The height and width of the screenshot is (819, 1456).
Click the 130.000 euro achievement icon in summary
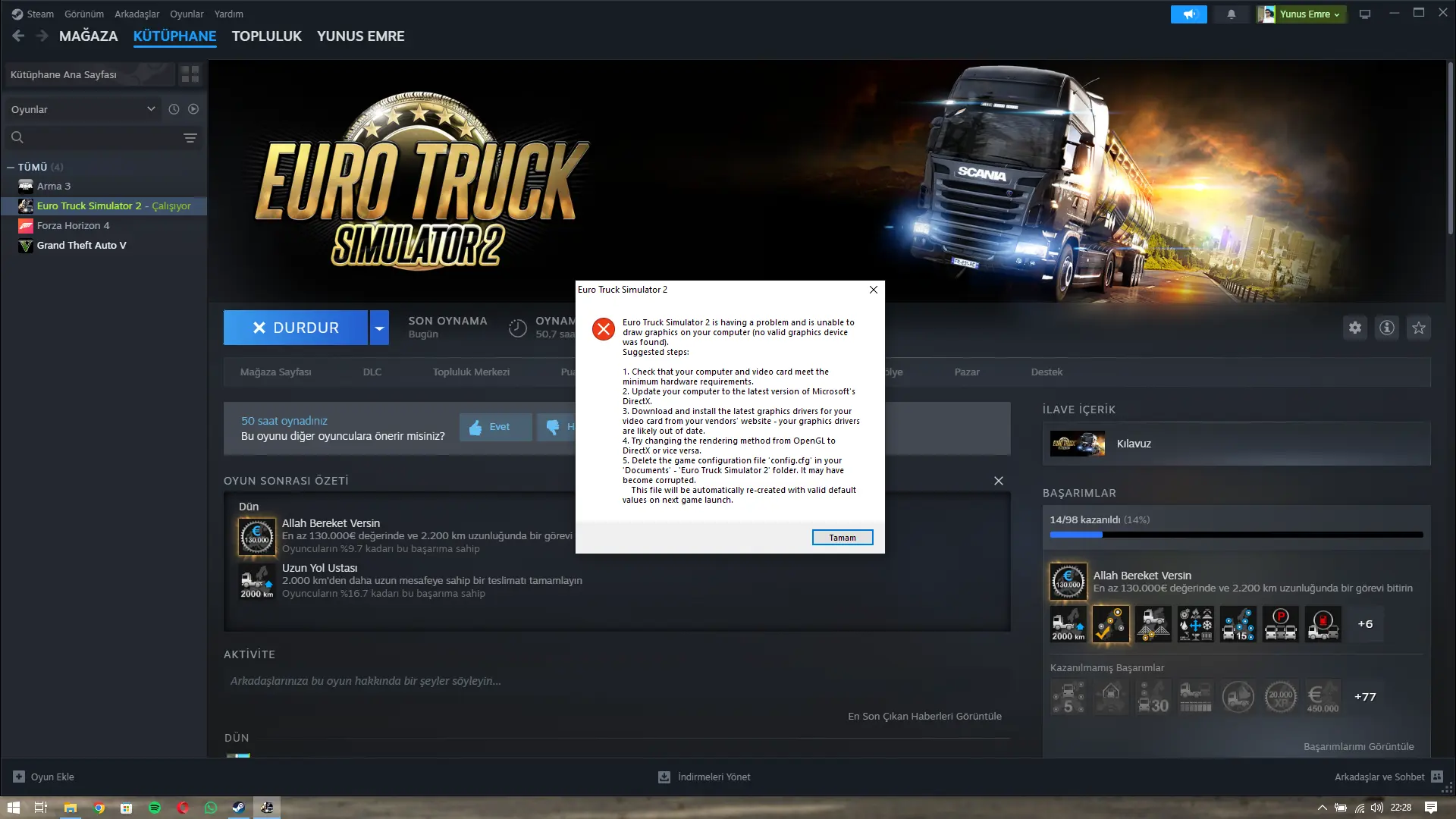pos(257,536)
